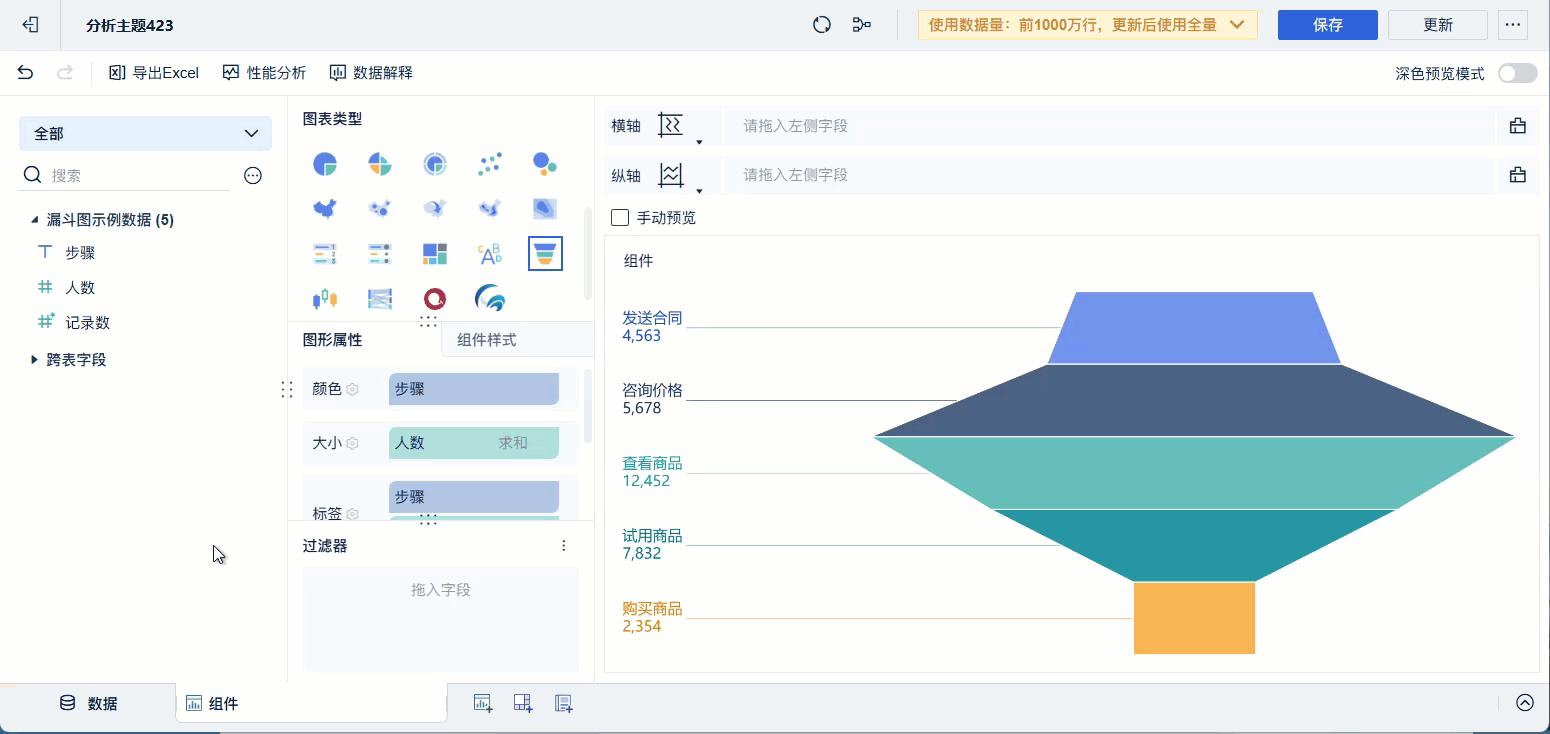Click the 人数 求和 pill in 大小 row
The width and height of the screenshot is (1550, 734).
point(474,443)
